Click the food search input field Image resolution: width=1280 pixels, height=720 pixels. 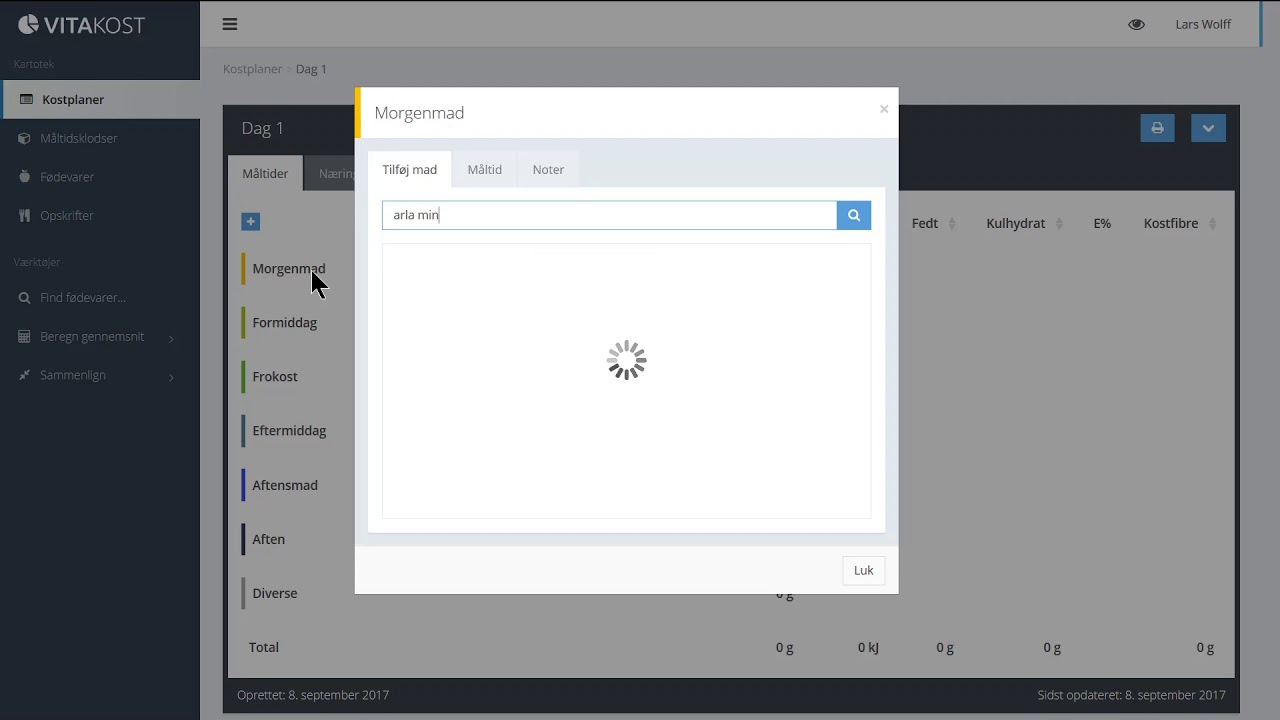[x=608, y=215]
